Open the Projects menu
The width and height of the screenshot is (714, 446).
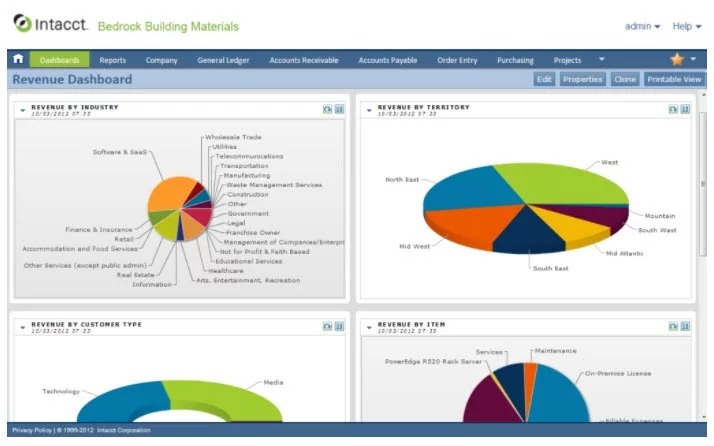pos(567,60)
